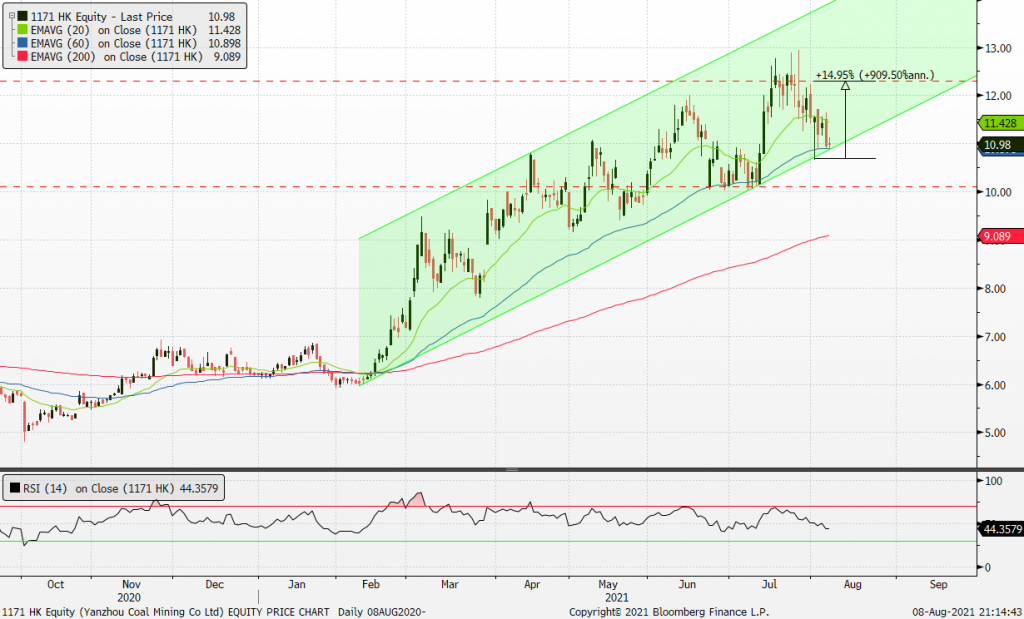The height and width of the screenshot is (619, 1024).
Task: Select the 'EMAVG (20) on Close' legend entry
Action: 114,30
